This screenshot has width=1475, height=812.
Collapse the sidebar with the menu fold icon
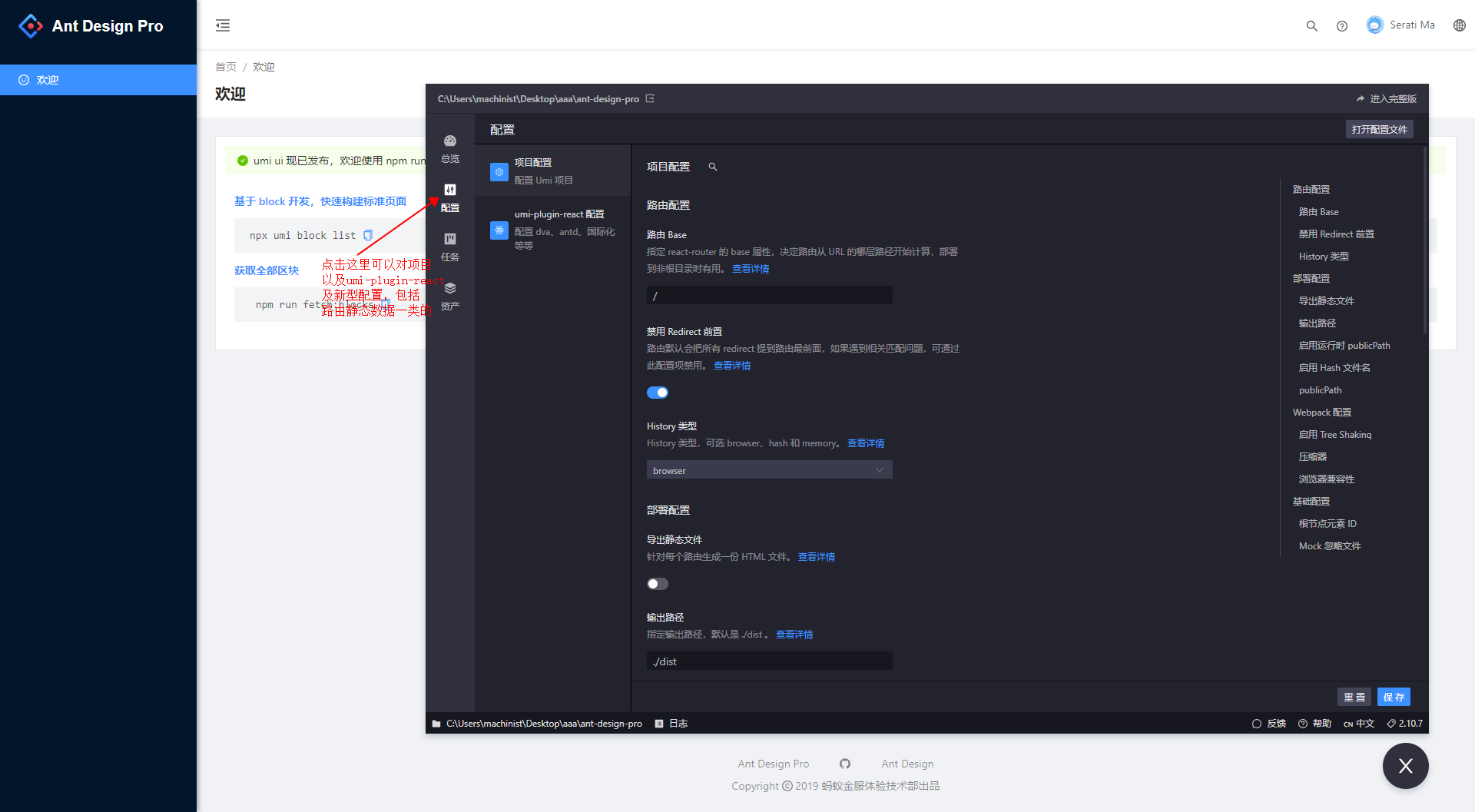tap(223, 25)
